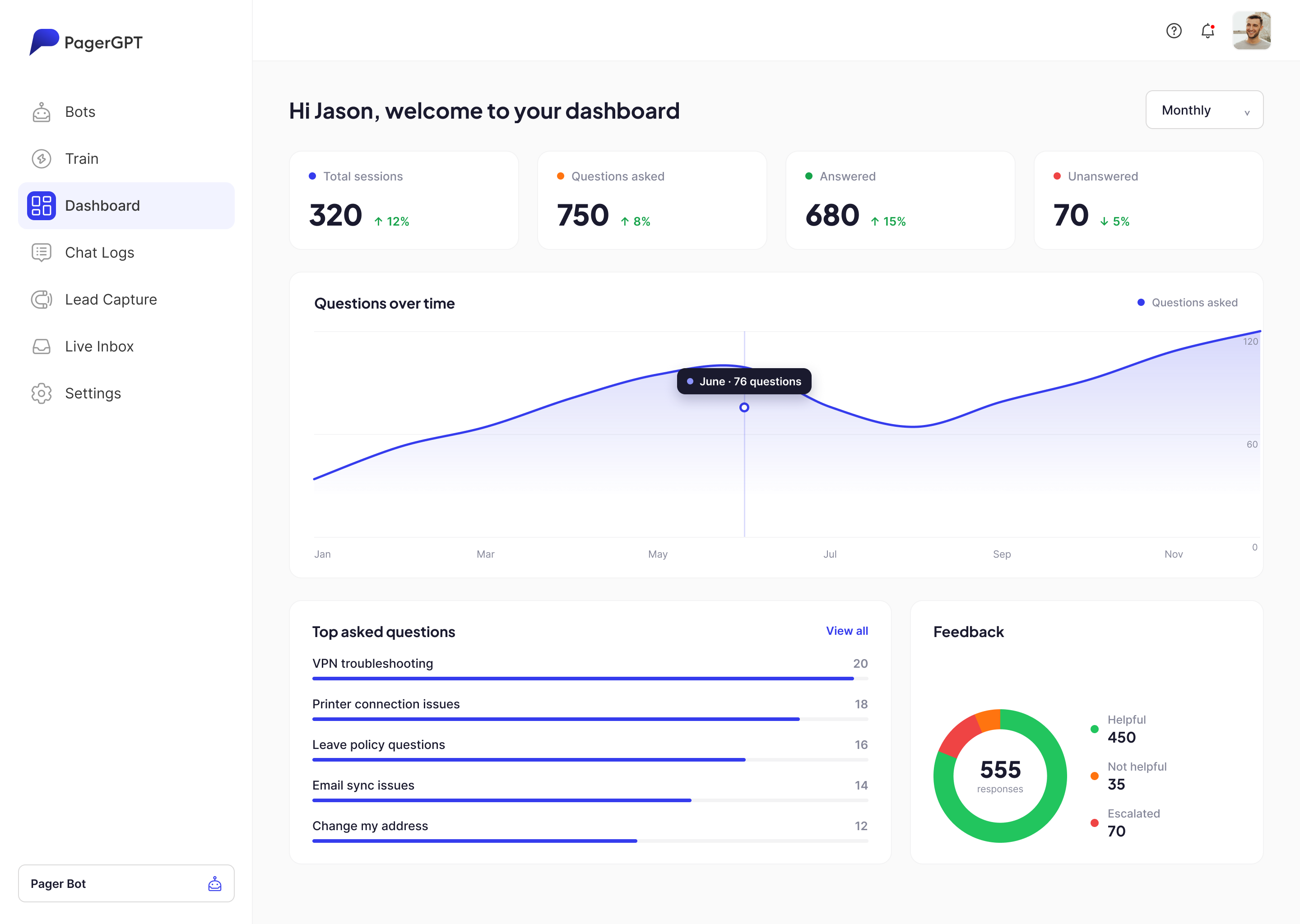Click the Questions over time heading
The image size is (1300, 924).
[385, 304]
